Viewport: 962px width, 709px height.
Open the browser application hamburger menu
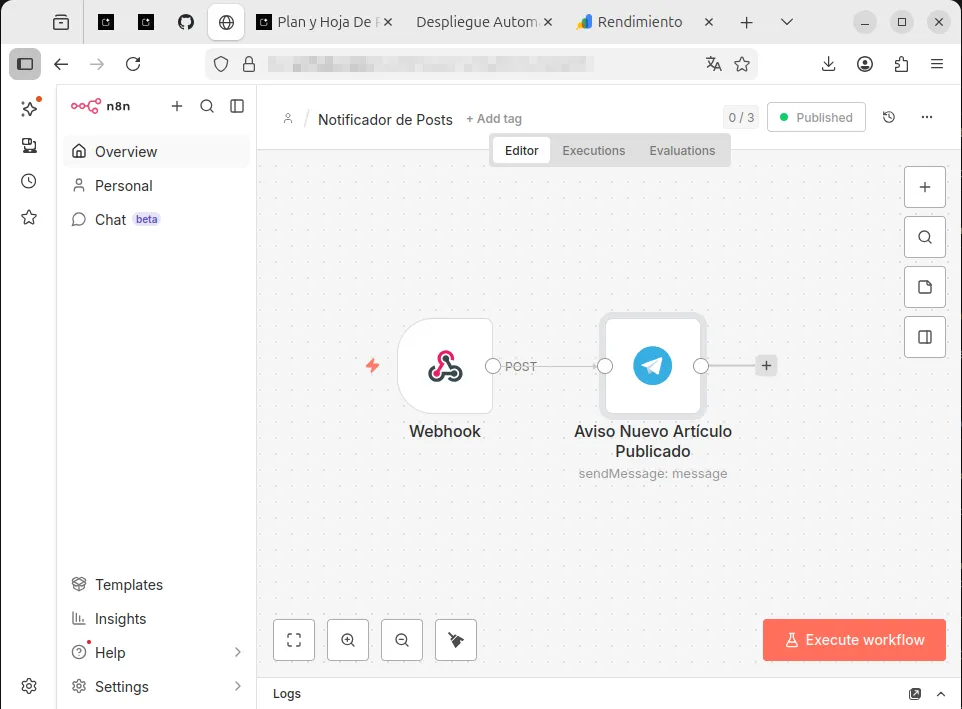click(x=937, y=64)
